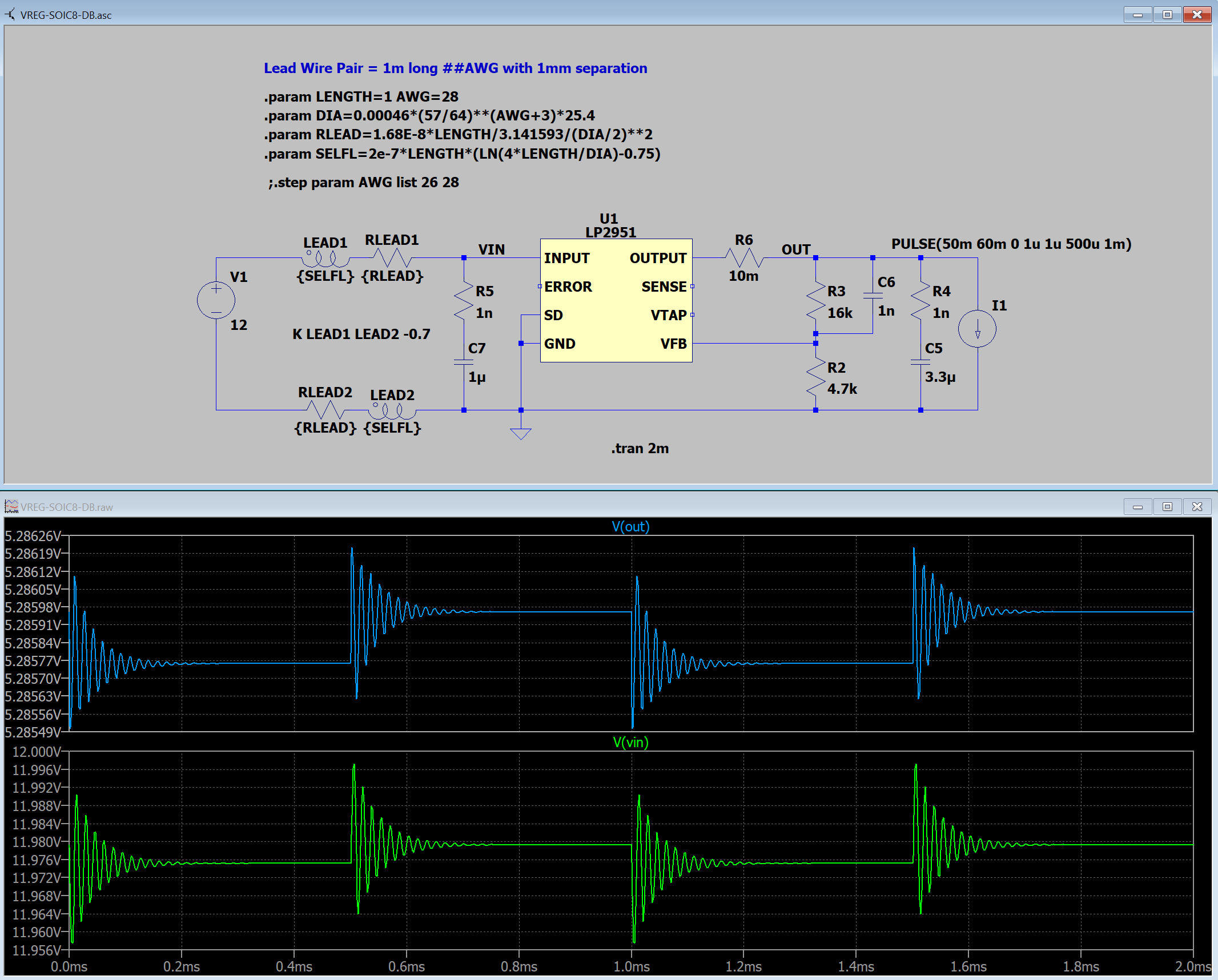Click the V(out) trace label
Screen dimensions: 1218x980
[630, 526]
